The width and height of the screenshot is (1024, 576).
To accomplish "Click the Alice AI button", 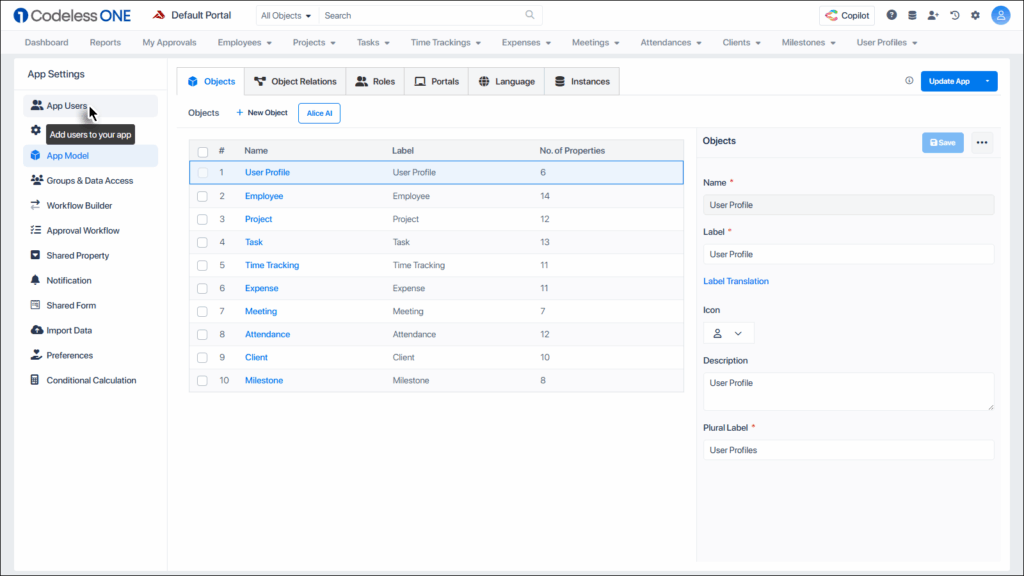I will coord(319,113).
